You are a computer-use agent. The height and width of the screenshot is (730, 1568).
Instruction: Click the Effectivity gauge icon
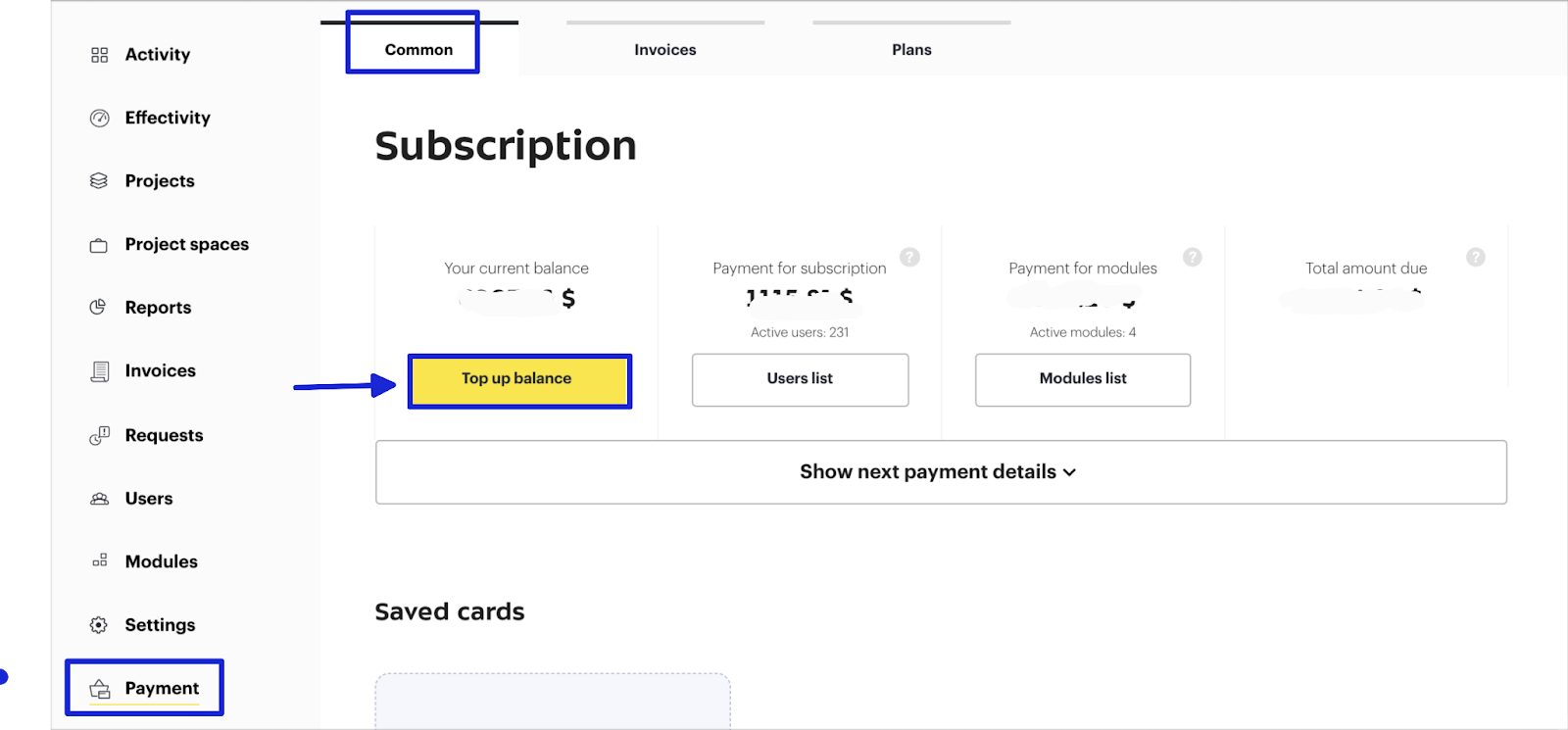(x=99, y=119)
